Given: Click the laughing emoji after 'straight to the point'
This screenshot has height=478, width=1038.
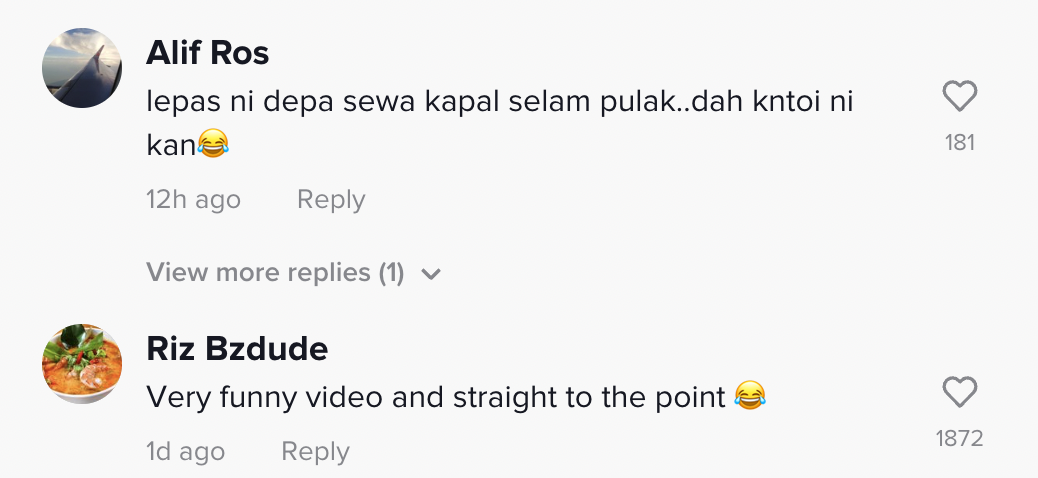Looking at the screenshot, I should [x=749, y=398].
